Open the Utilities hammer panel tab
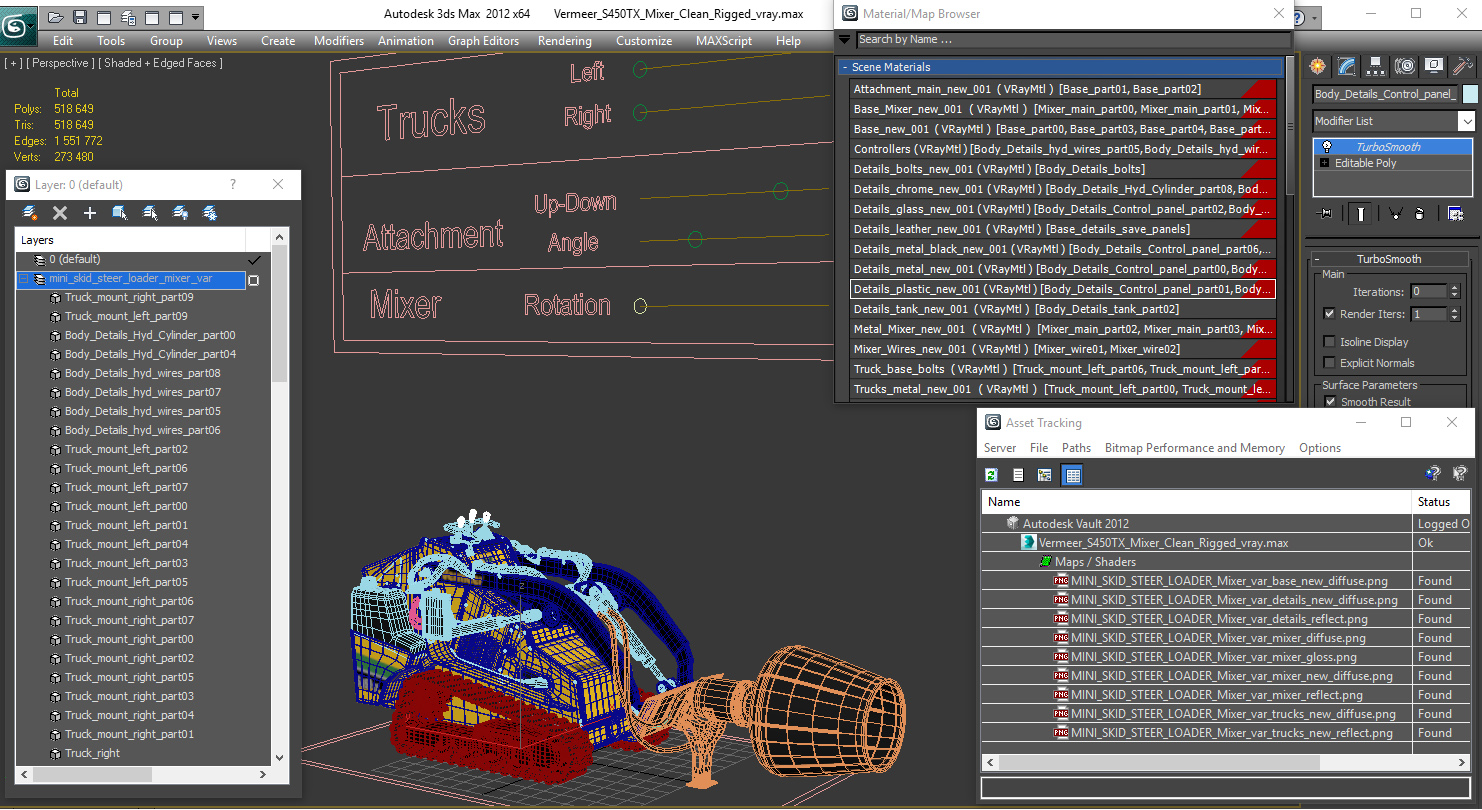 (1462, 66)
